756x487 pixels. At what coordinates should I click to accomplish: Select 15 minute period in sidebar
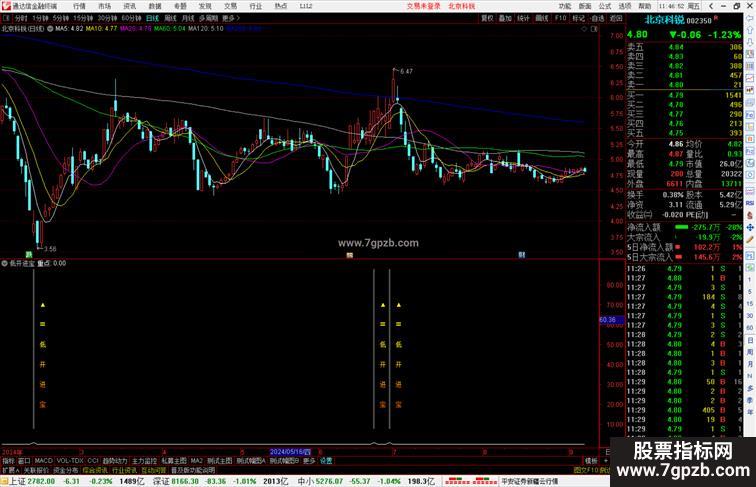pos(750,304)
